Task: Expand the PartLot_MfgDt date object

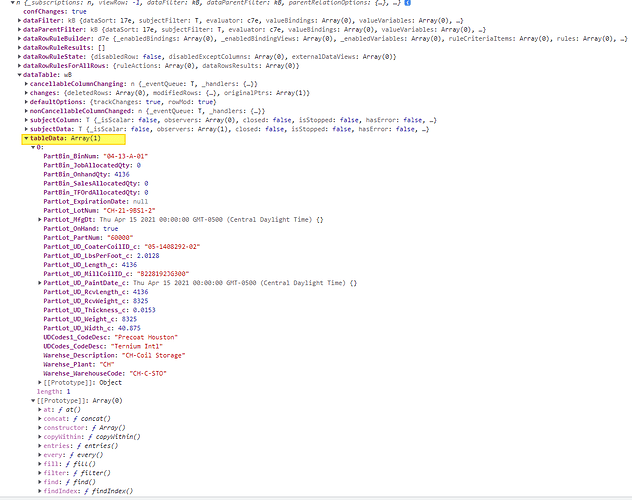Action: (40, 220)
